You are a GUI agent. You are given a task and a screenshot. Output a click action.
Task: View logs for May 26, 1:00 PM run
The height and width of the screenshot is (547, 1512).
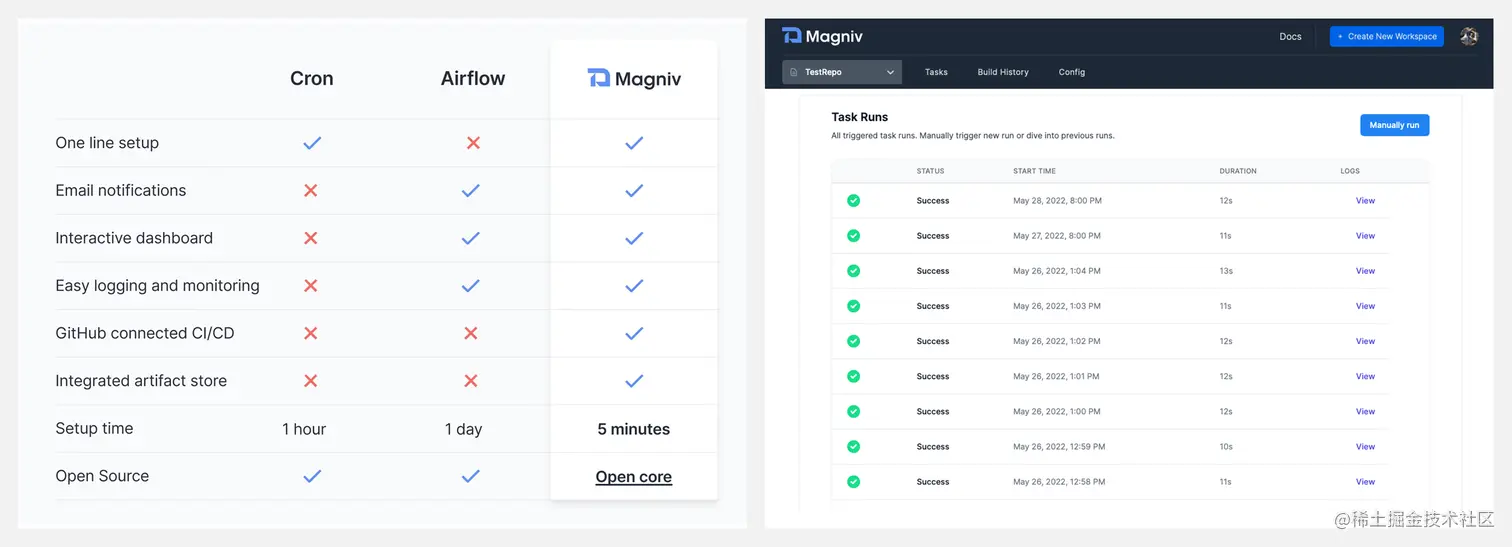pyautogui.click(x=1365, y=411)
